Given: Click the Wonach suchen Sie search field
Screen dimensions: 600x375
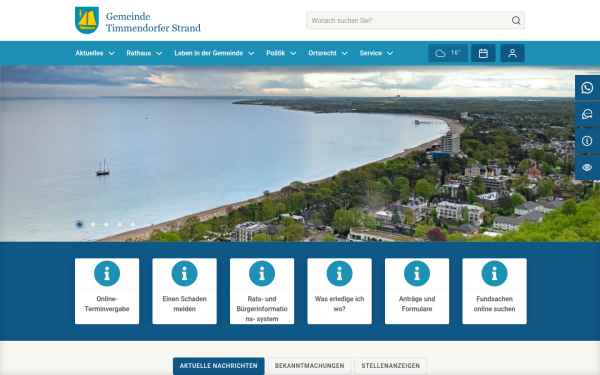Looking at the screenshot, I should point(409,20).
